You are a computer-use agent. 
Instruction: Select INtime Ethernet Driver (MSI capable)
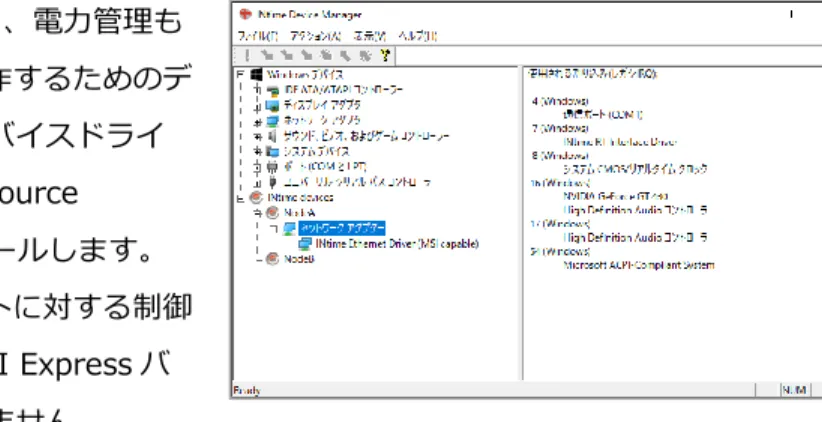coord(397,244)
